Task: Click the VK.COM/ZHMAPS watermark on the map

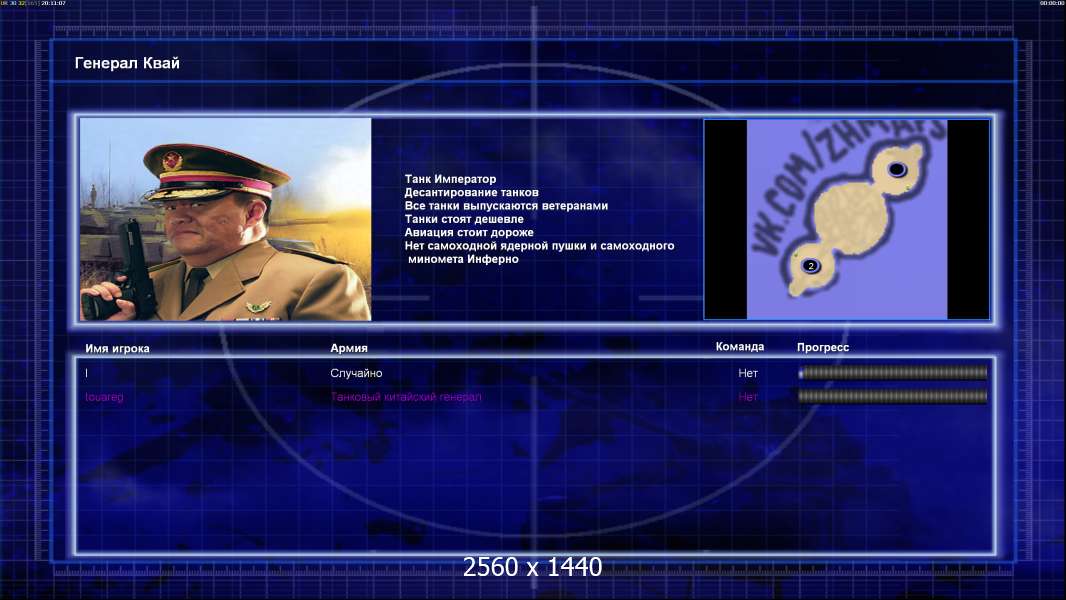Action: (846, 187)
